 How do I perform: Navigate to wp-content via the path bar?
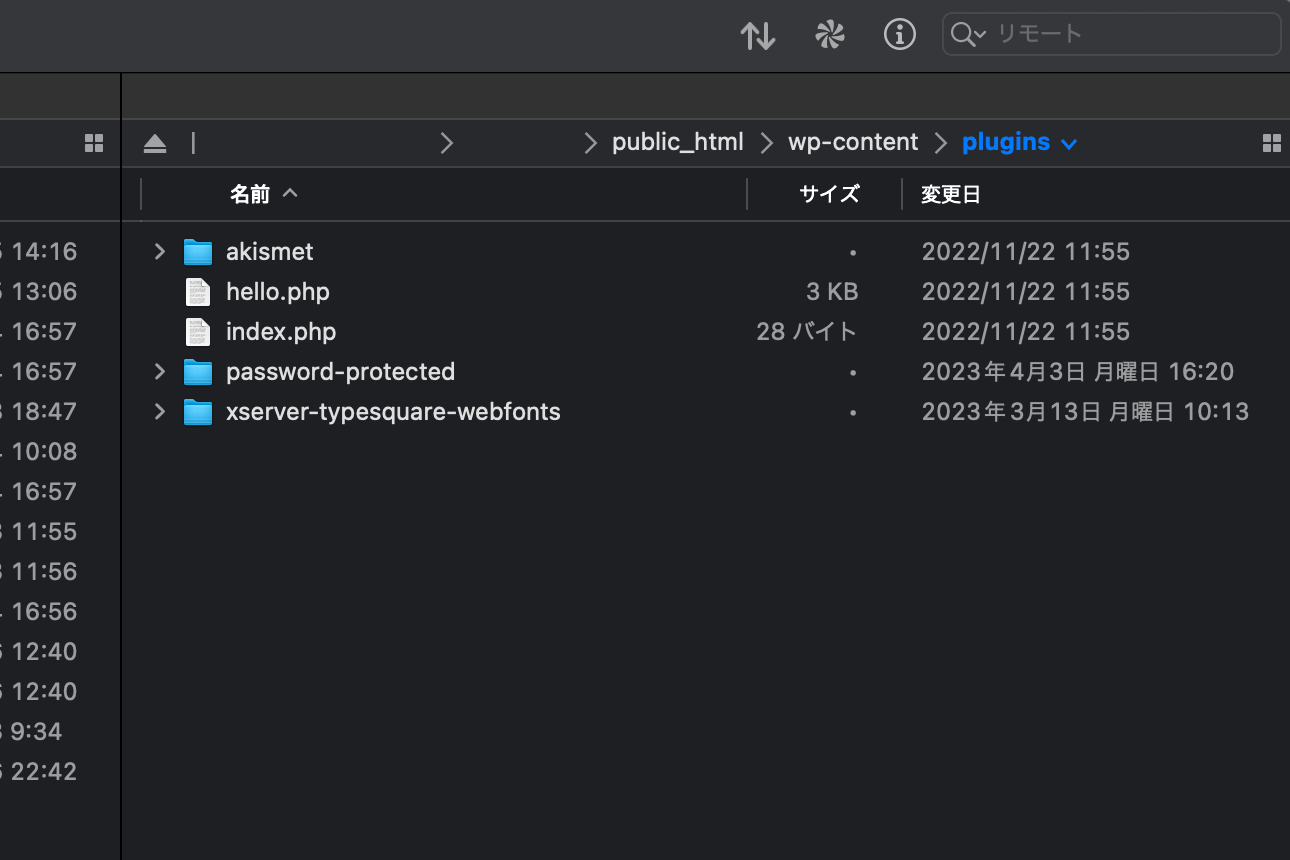click(852, 141)
